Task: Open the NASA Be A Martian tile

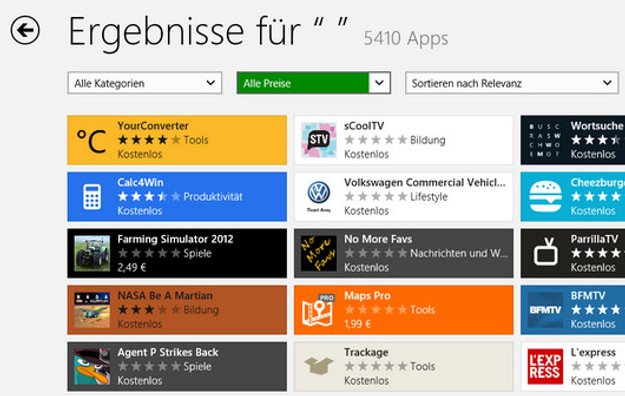Action: coord(177,310)
